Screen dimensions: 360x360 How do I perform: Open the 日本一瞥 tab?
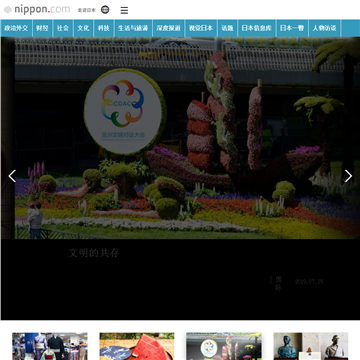tap(292, 28)
